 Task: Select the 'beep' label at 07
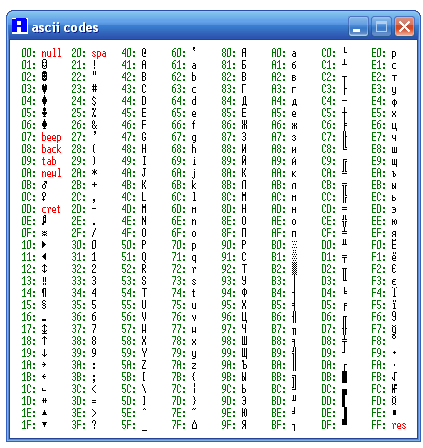pyautogui.click(x=51, y=137)
